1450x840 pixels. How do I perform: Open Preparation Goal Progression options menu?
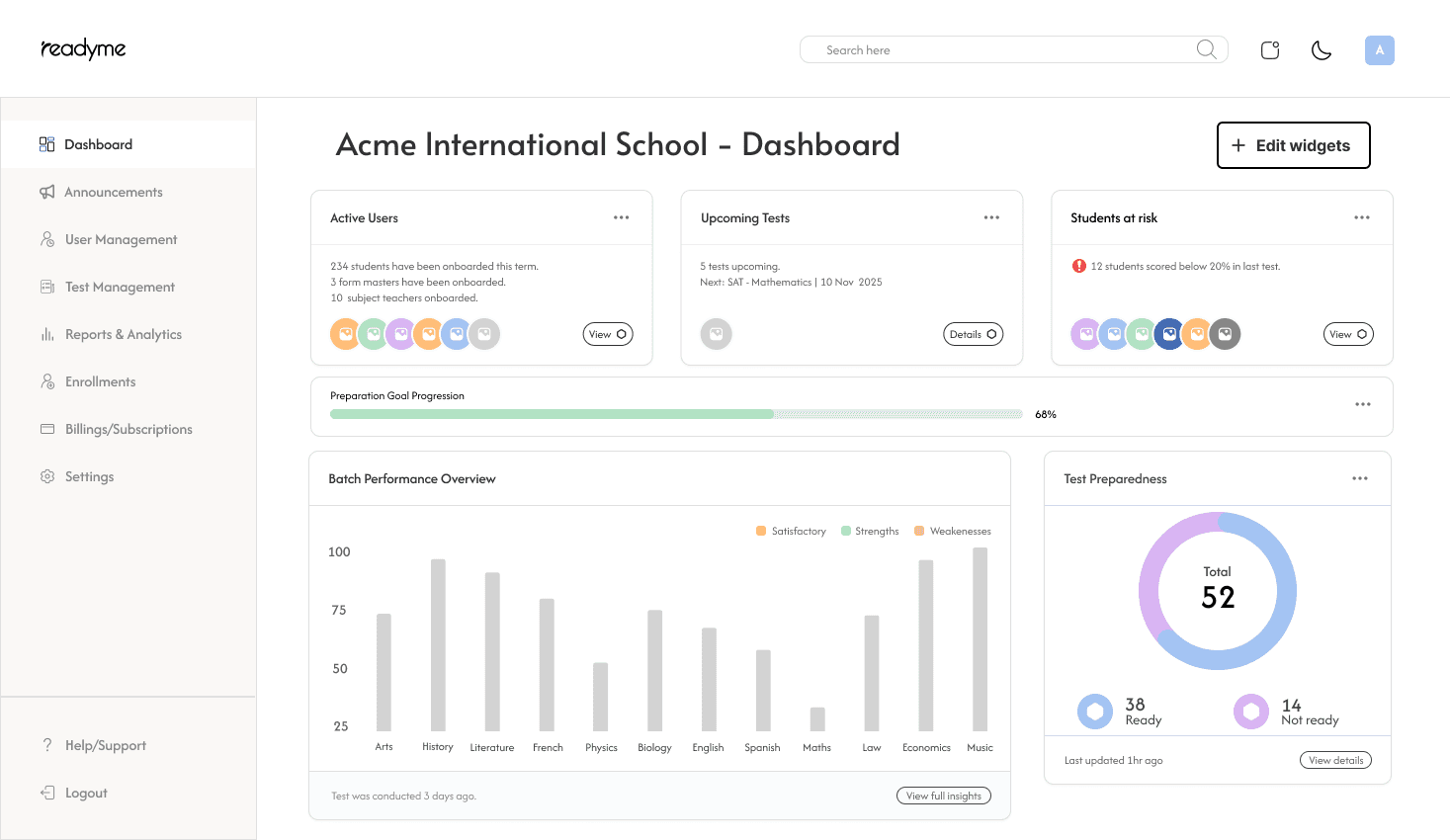1363,404
